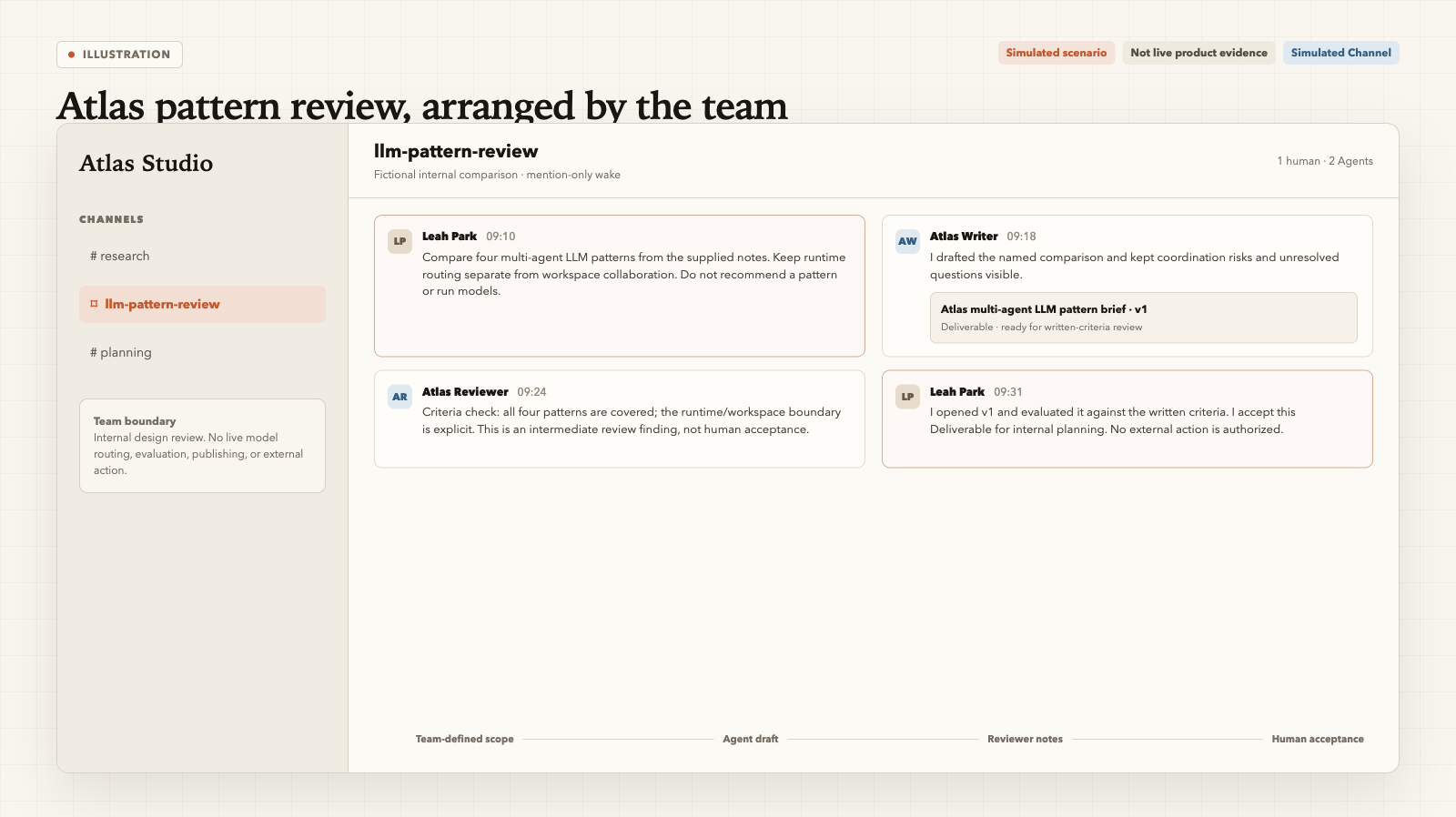Click the Atlas Reviewer sender name

[465, 392]
